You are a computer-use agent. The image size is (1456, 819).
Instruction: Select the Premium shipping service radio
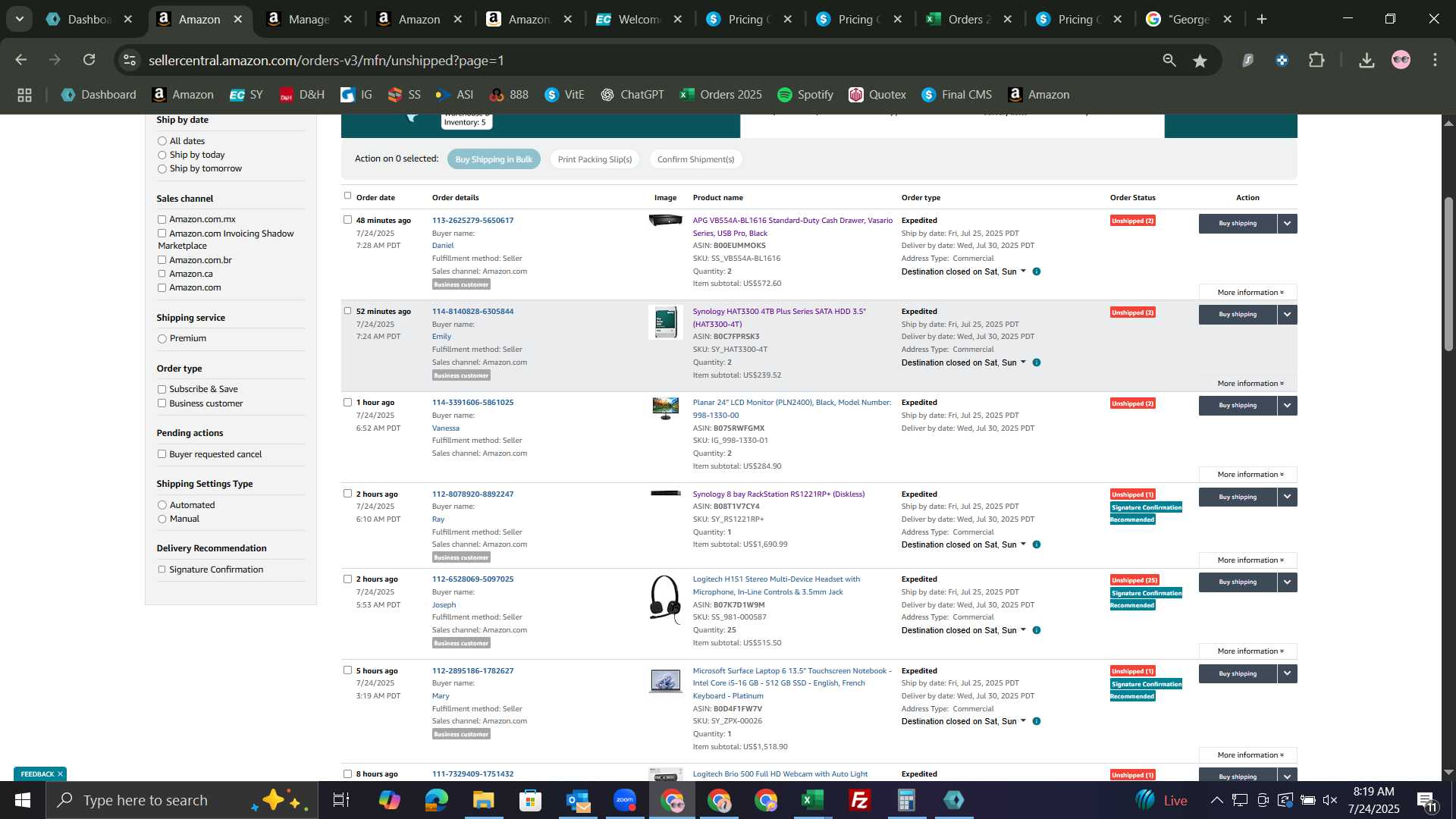pos(162,339)
